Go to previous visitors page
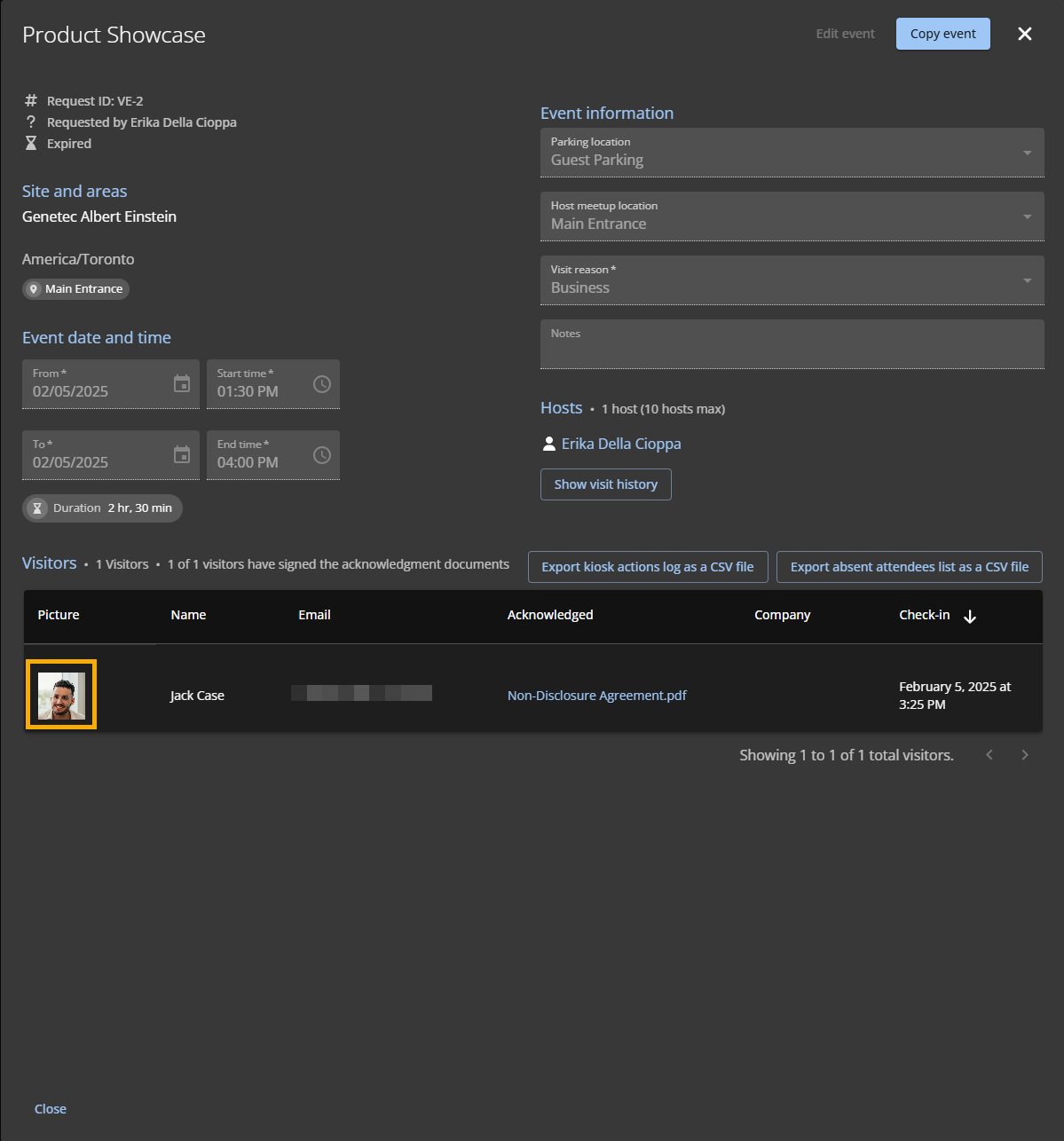Image resolution: width=1064 pixels, height=1141 pixels. tap(989, 755)
